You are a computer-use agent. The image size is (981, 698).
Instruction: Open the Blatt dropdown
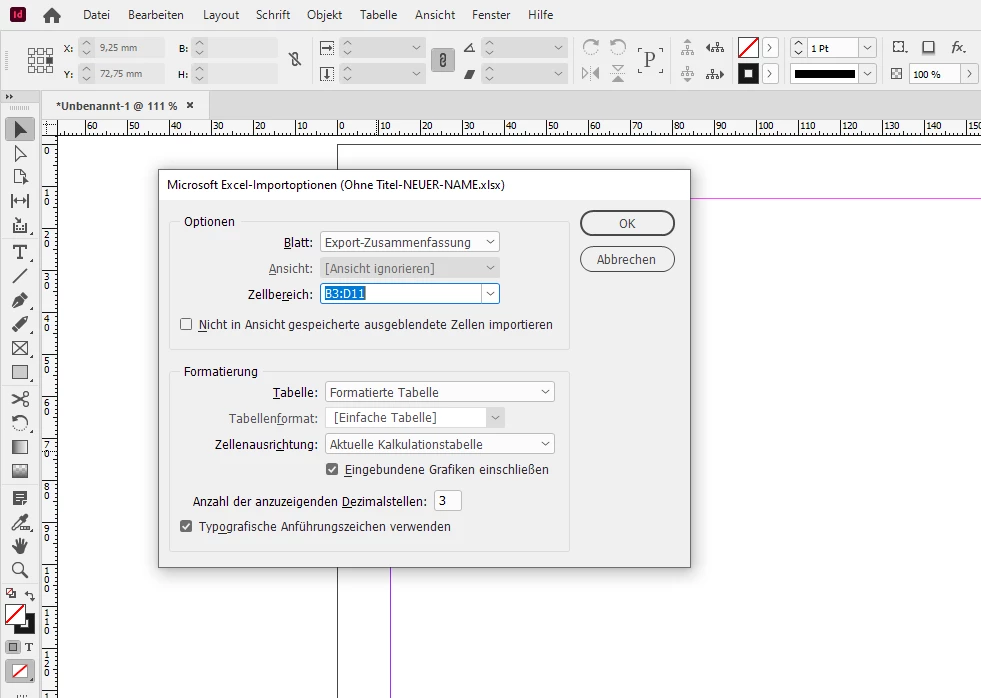pyautogui.click(x=410, y=242)
